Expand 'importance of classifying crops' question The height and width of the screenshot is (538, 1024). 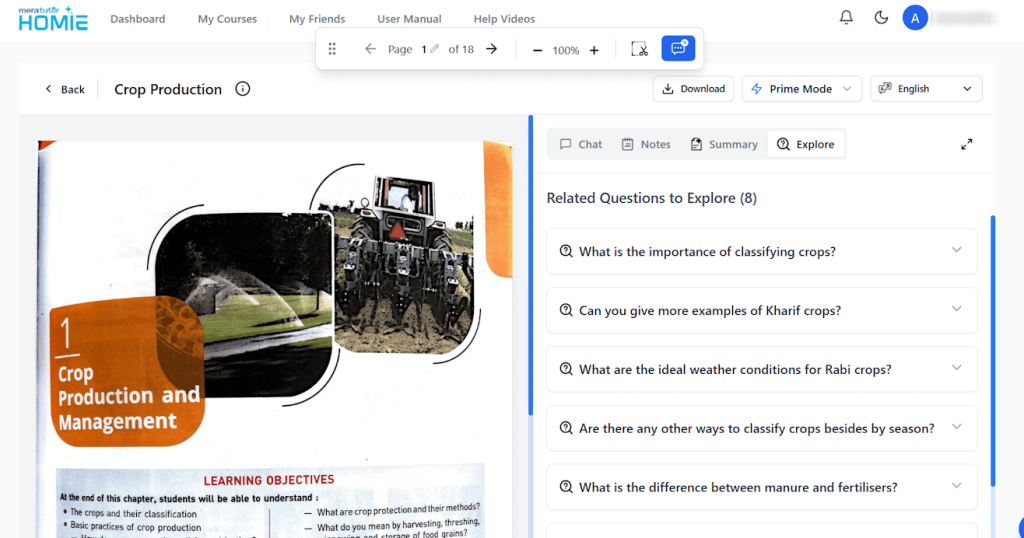(x=761, y=251)
